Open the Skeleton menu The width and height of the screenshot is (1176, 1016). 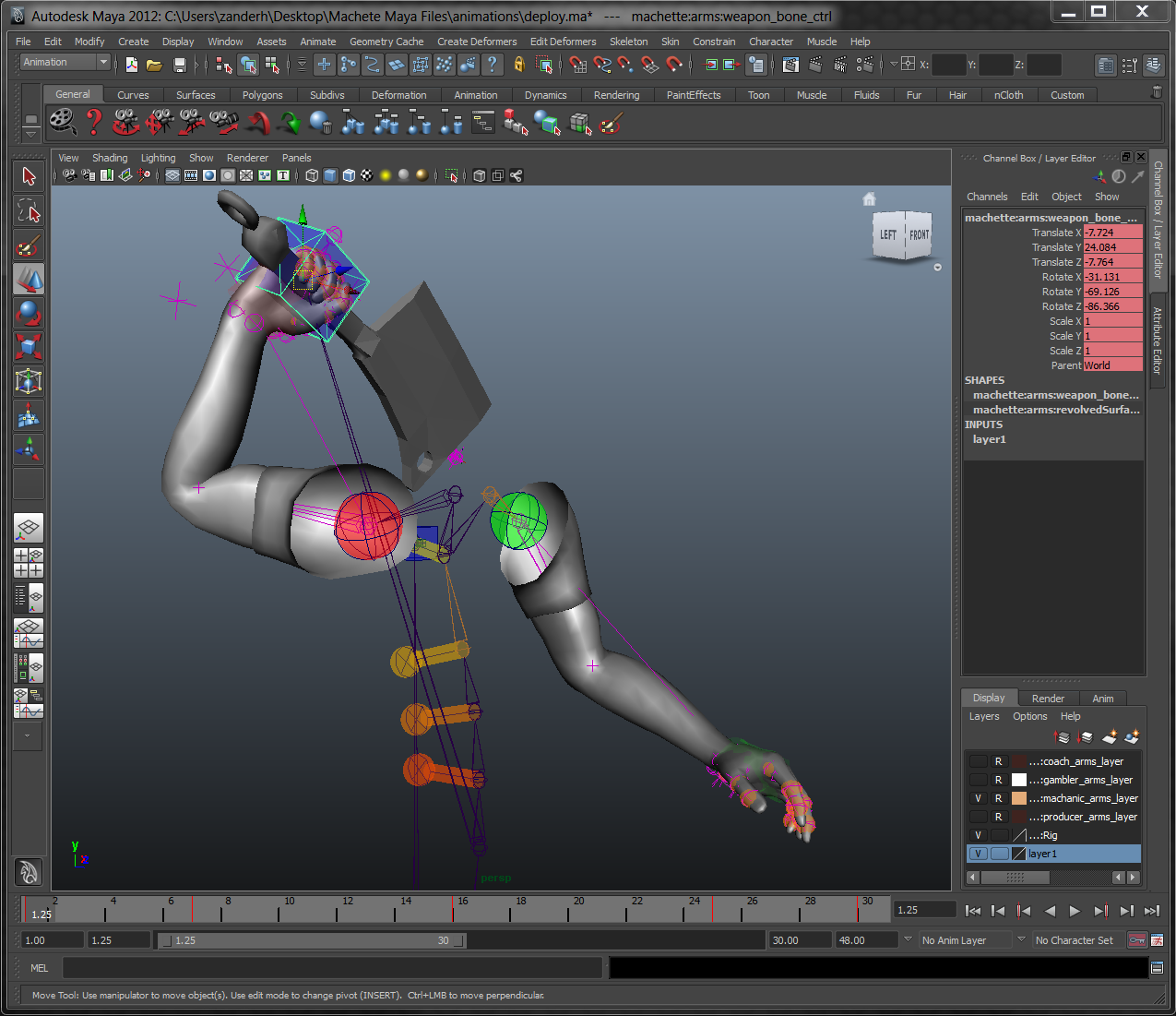coord(628,42)
